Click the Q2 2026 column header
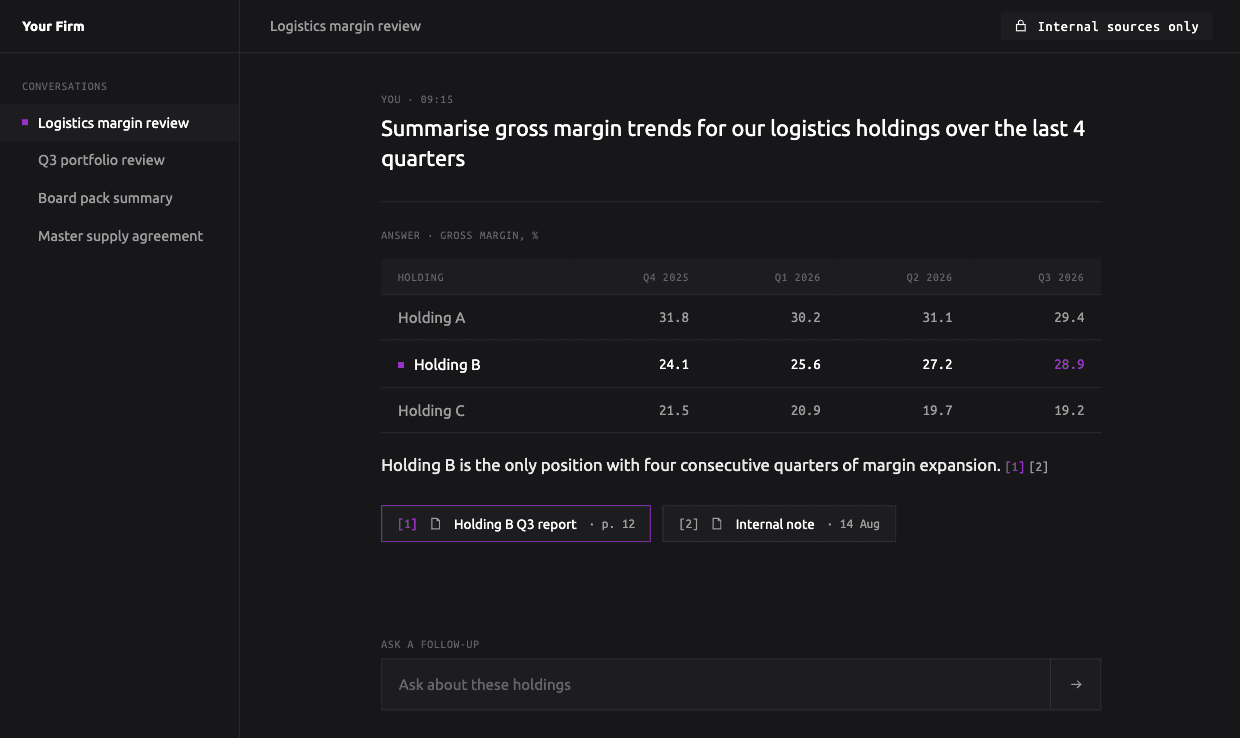The height and width of the screenshot is (738, 1240). pos(929,277)
